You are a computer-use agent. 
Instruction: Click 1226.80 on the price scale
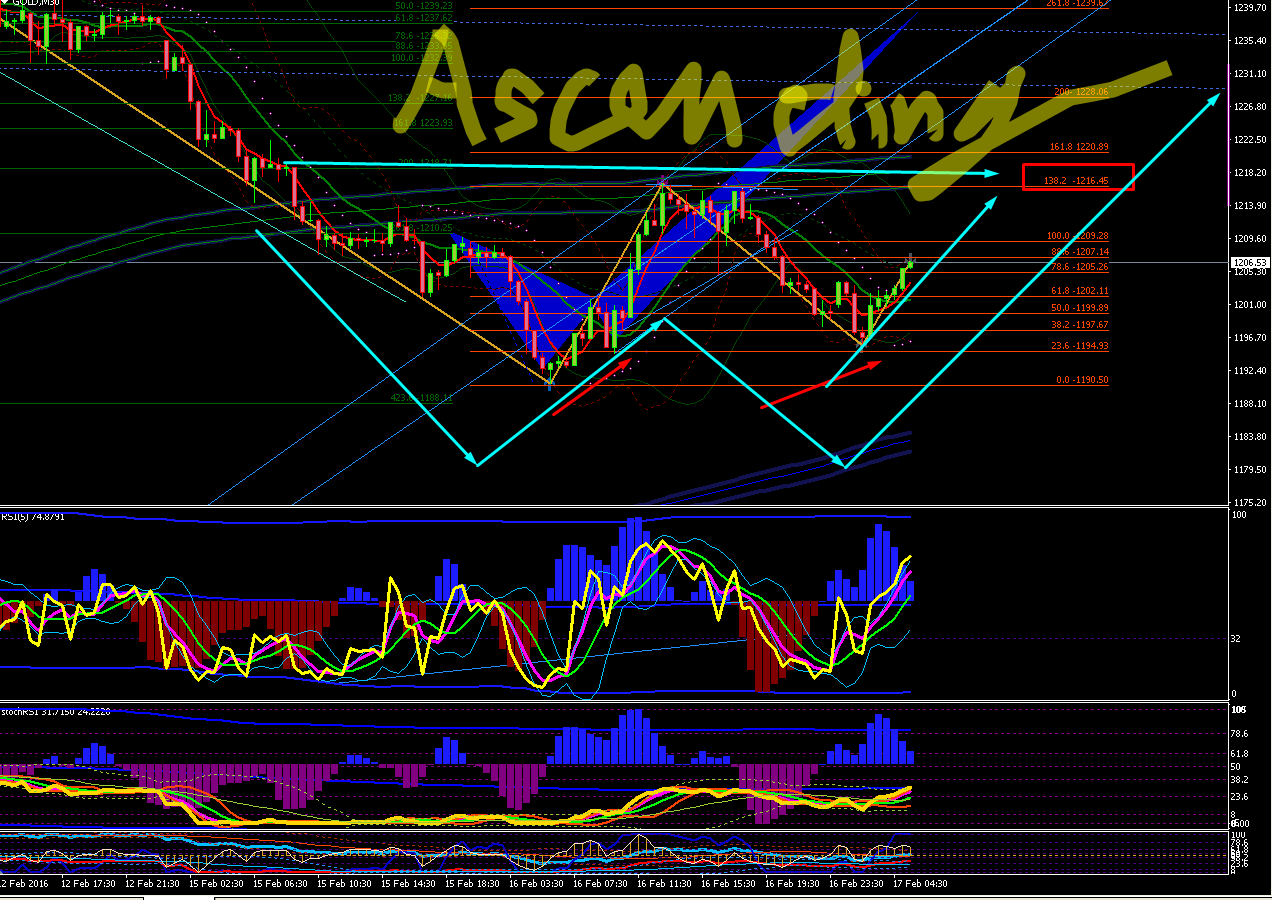[x=1249, y=107]
